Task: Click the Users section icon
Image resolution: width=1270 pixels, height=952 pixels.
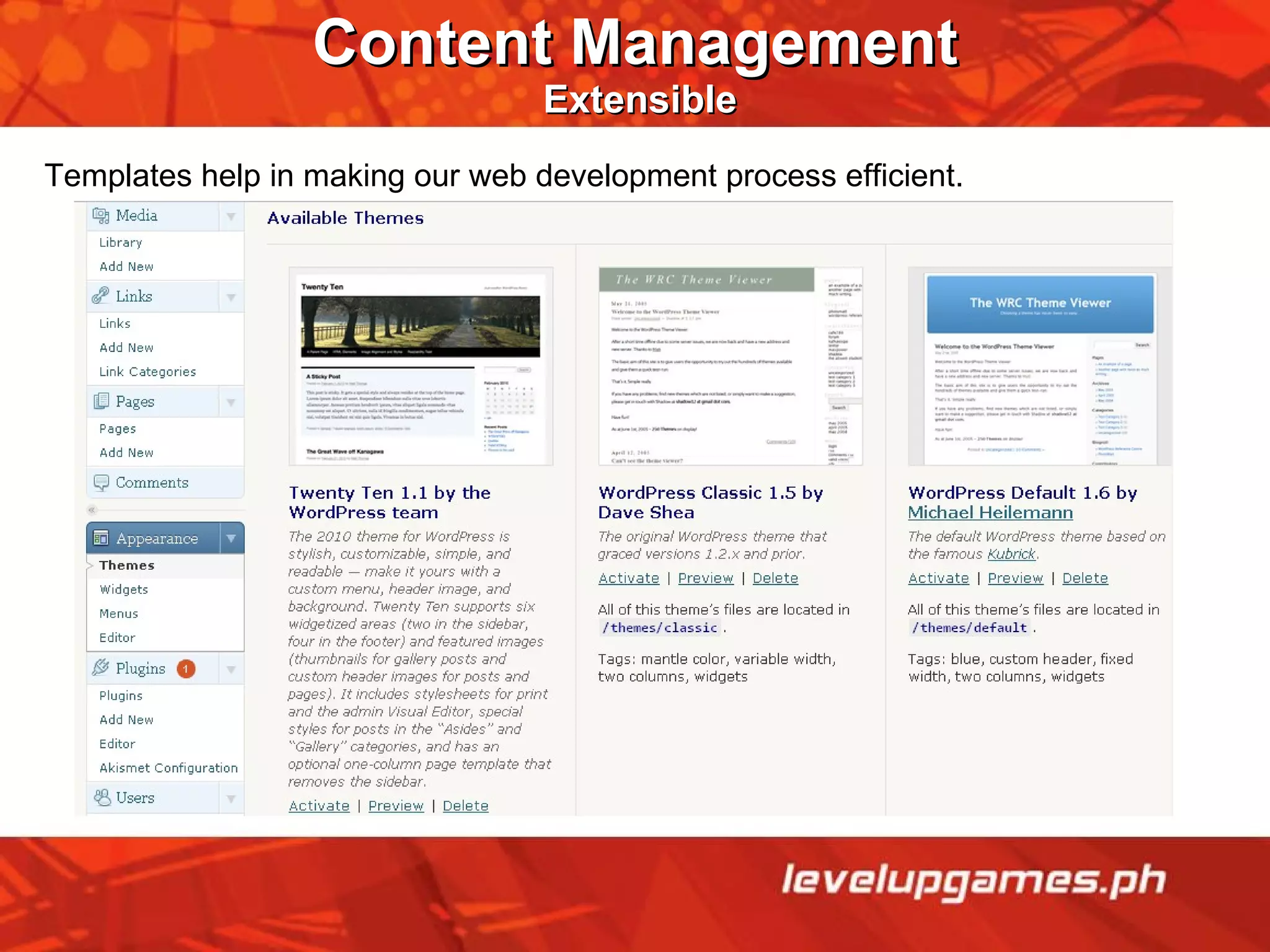Action: (x=102, y=797)
